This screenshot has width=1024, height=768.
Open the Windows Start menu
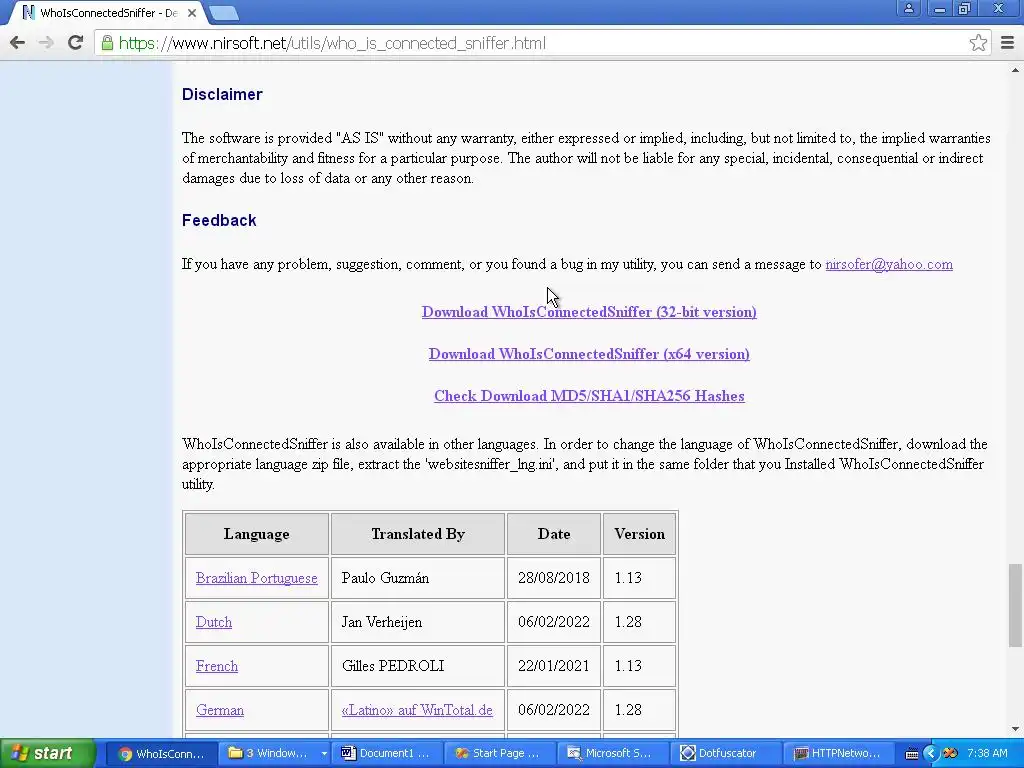(x=47, y=753)
